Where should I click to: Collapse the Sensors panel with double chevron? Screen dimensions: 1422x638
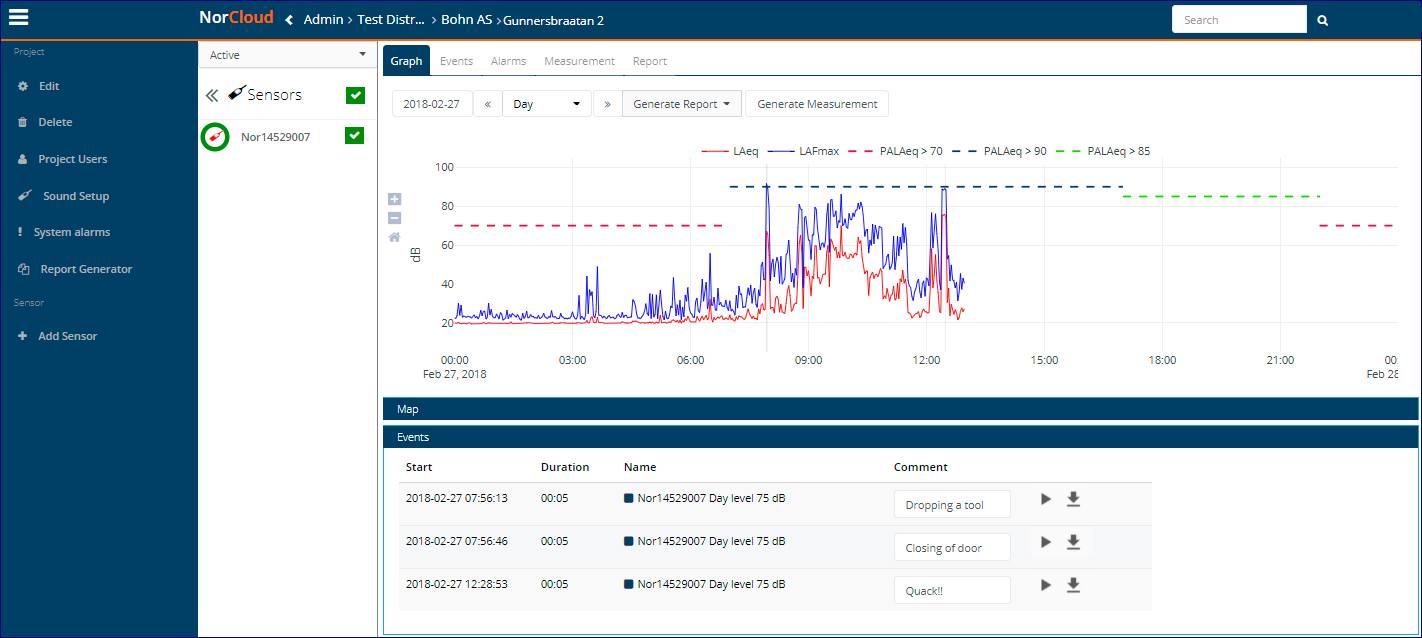coord(212,96)
